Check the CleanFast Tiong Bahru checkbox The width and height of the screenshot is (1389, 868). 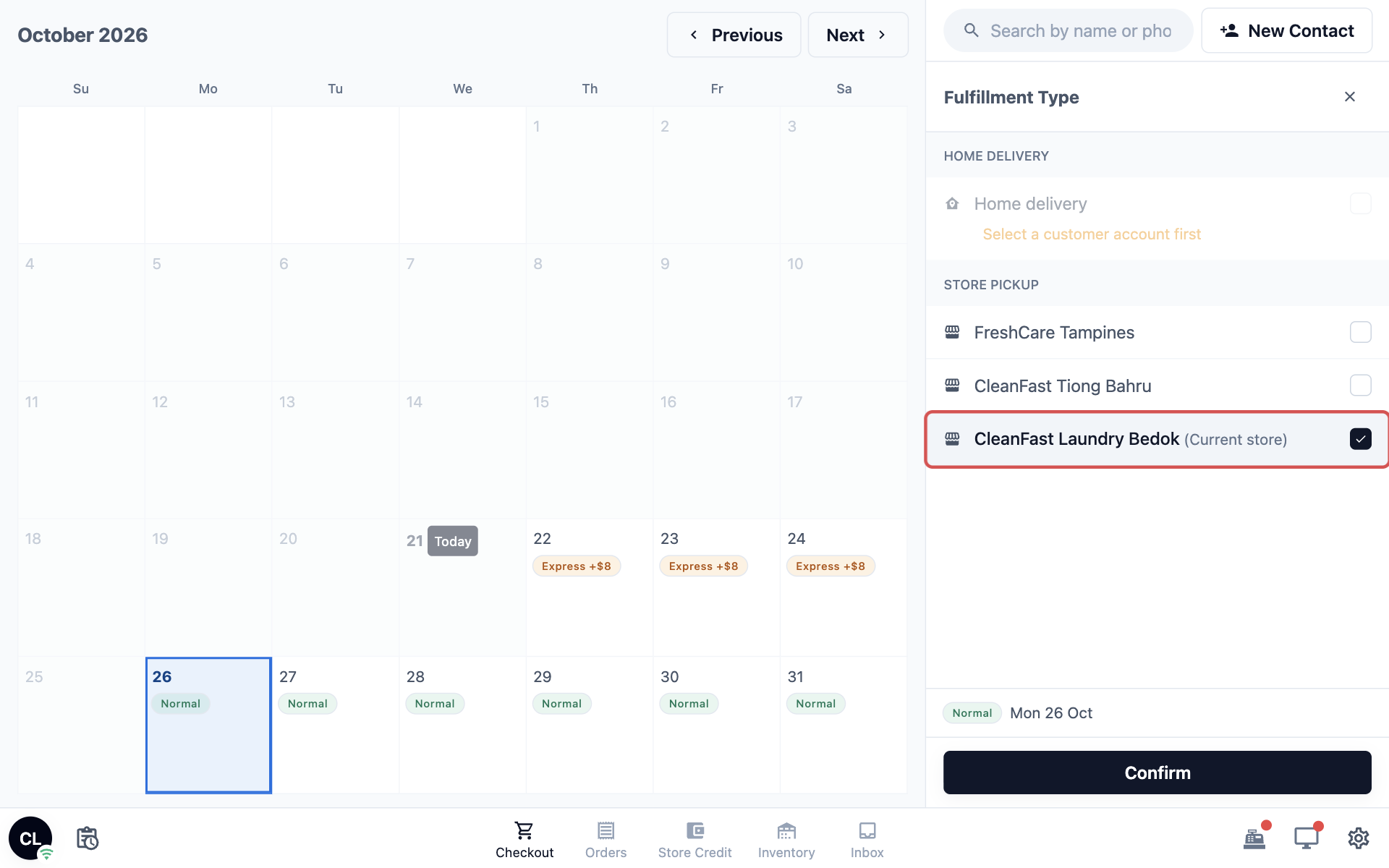point(1360,386)
